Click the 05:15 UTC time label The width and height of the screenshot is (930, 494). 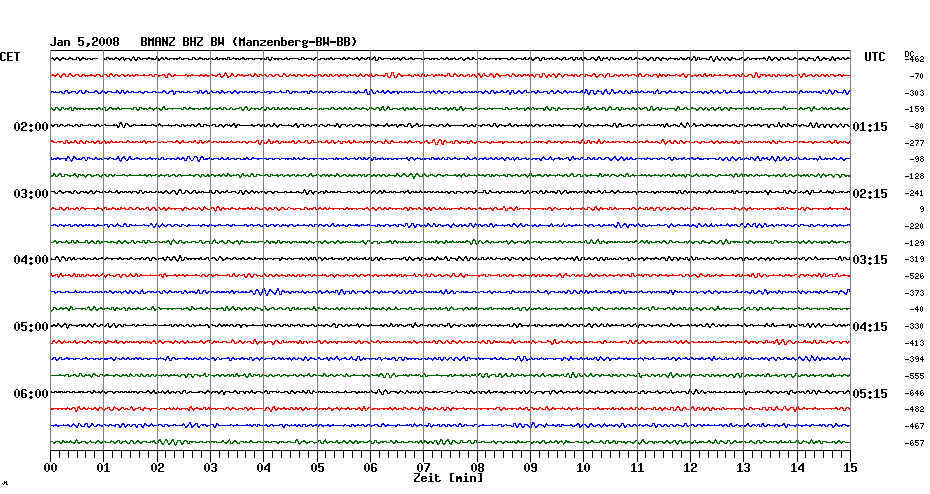[870, 394]
